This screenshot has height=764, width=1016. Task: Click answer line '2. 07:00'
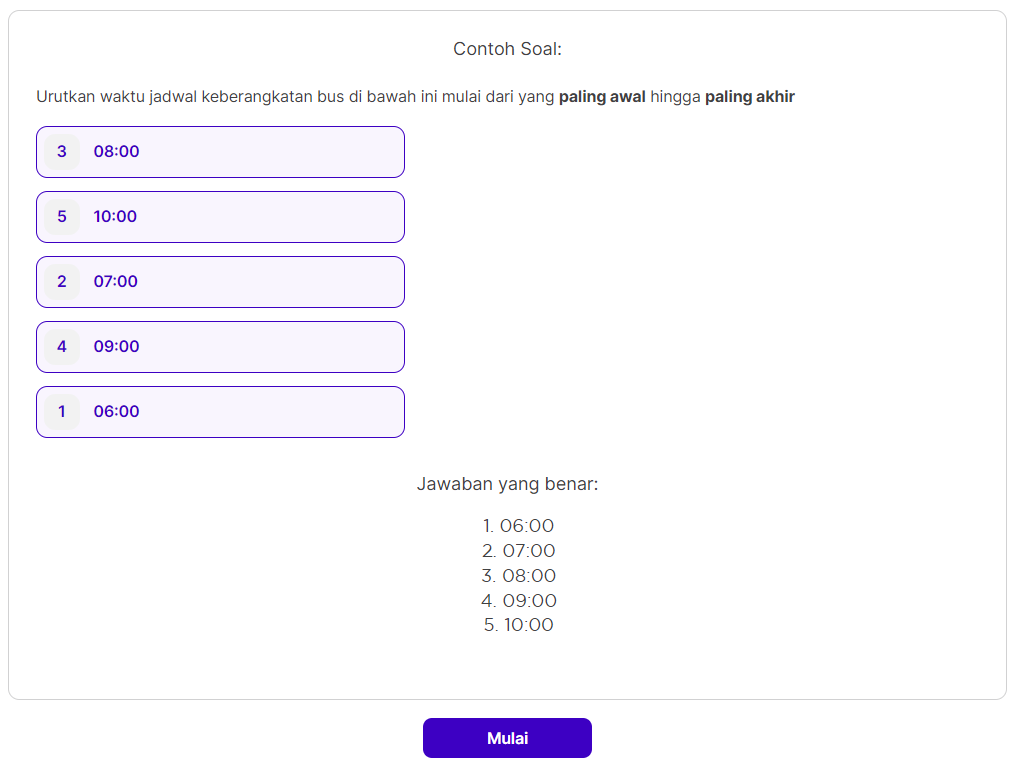(518, 551)
